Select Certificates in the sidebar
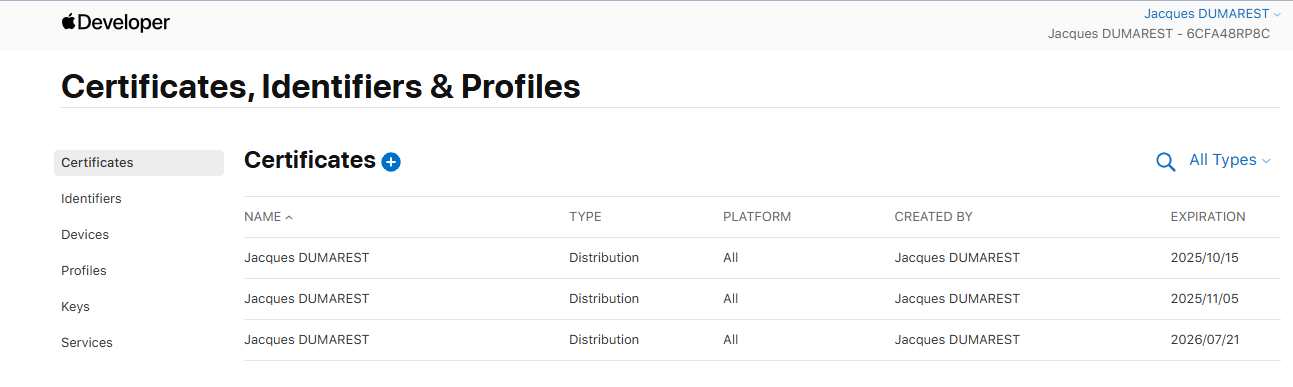1293x387 pixels. 139,163
